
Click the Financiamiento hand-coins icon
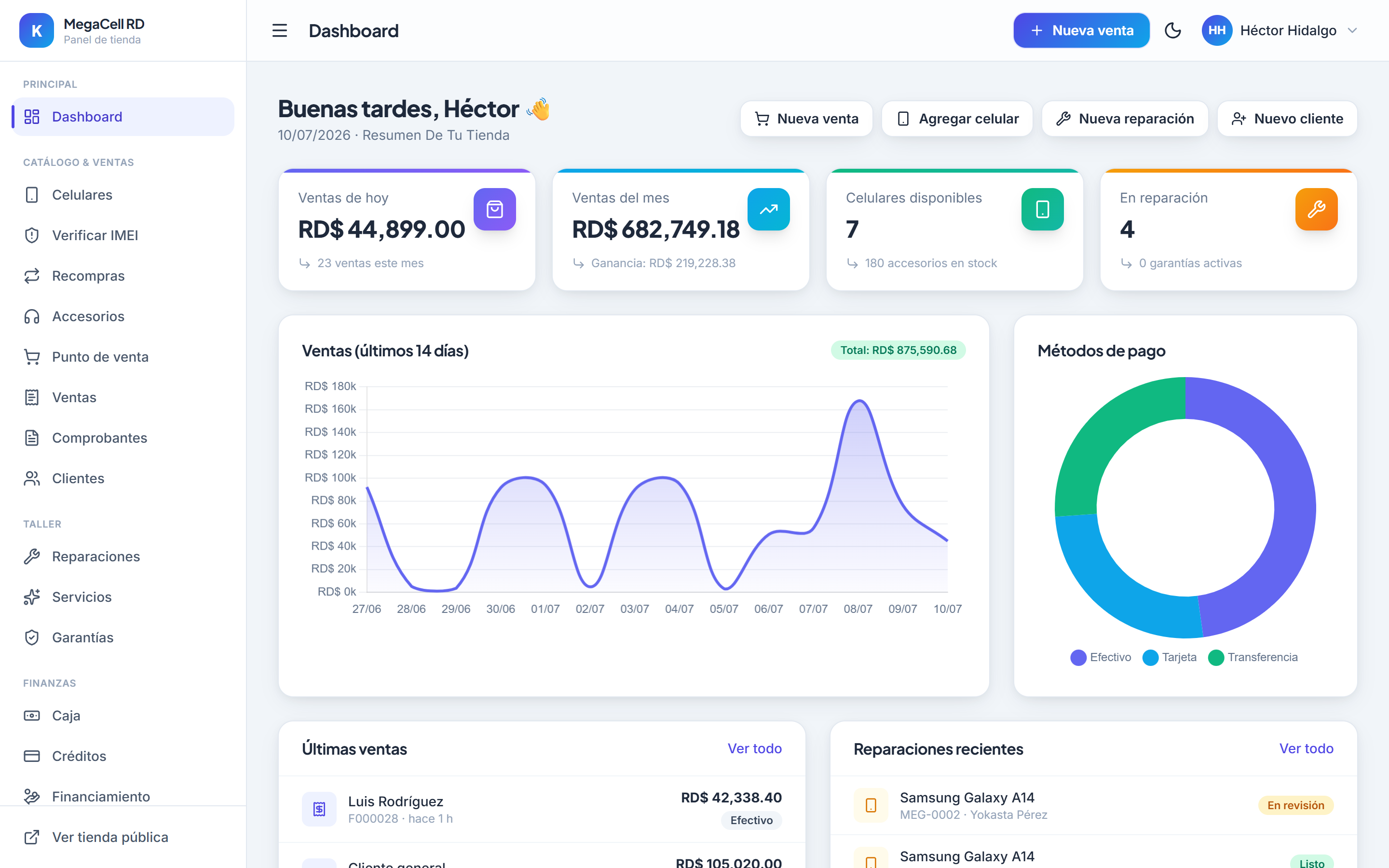point(32,796)
